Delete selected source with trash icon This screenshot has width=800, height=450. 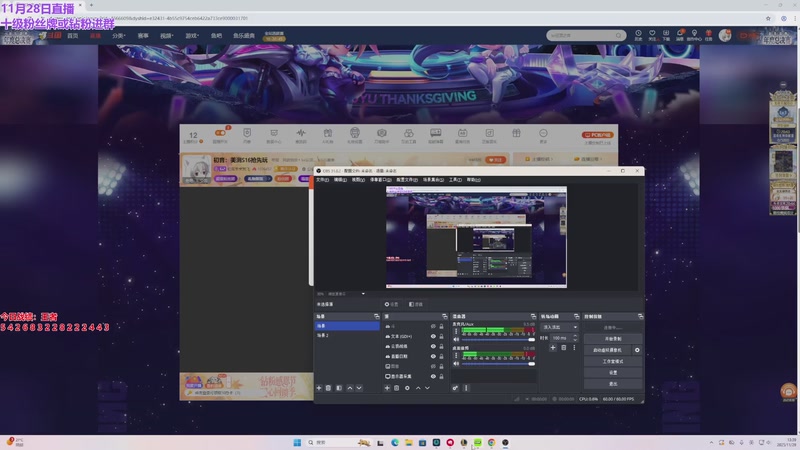[x=397, y=388]
